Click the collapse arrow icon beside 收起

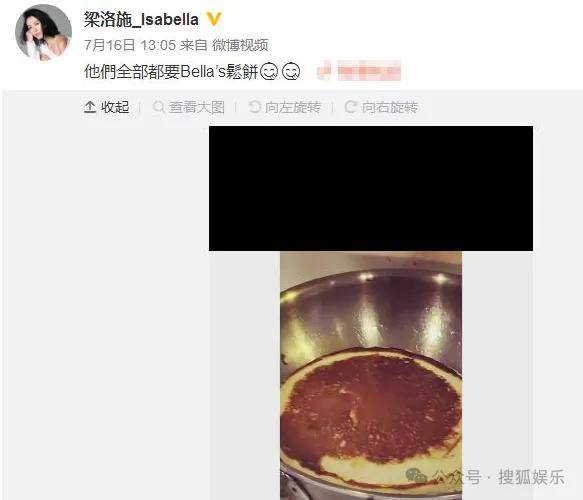tap(90, 107)
